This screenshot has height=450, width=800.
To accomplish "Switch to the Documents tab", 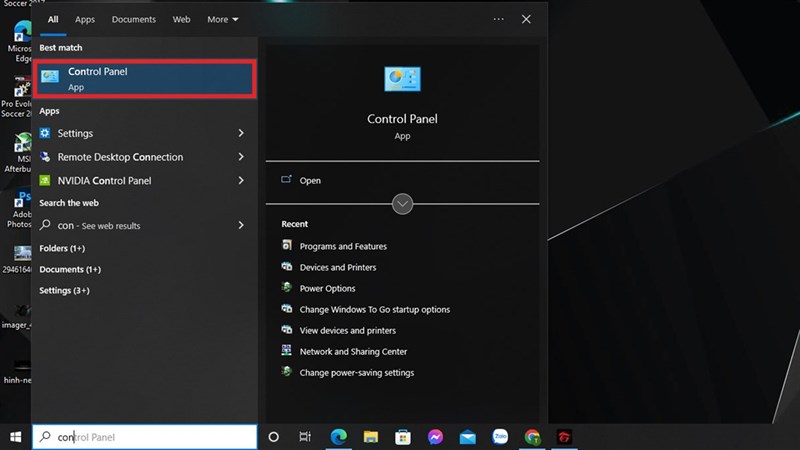I will [x=134, y=19].
